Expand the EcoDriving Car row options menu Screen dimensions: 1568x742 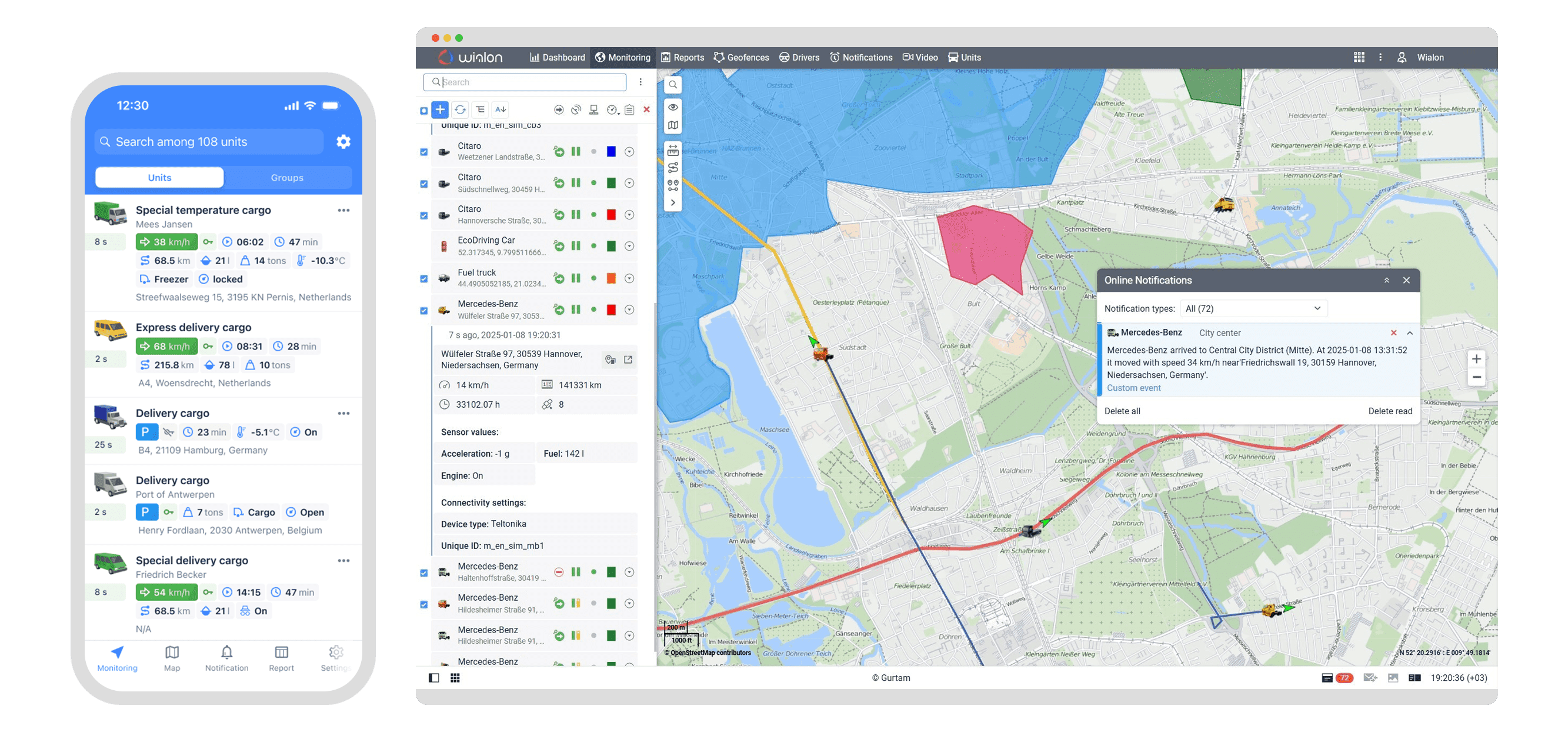click(629, 246)
